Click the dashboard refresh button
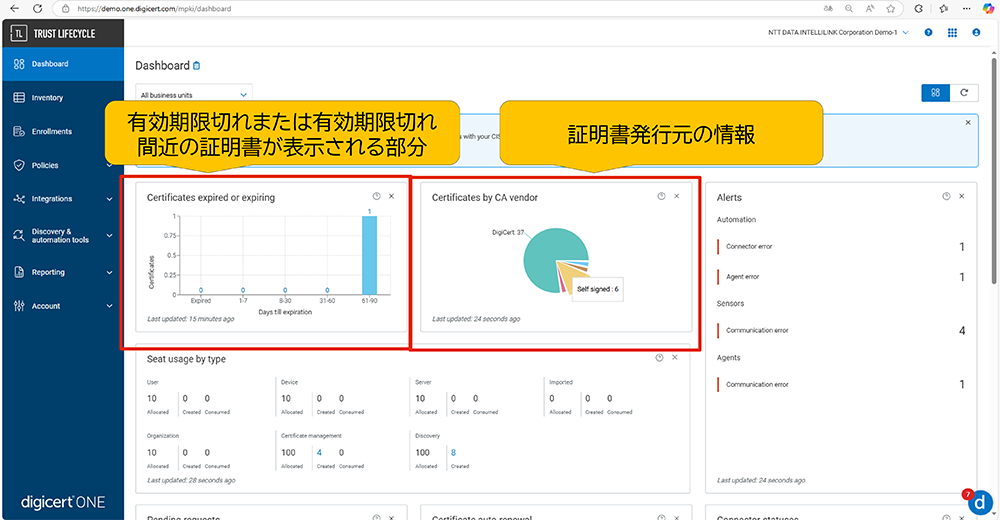Viewport: 1000px width, 520px height. [964, 93]
